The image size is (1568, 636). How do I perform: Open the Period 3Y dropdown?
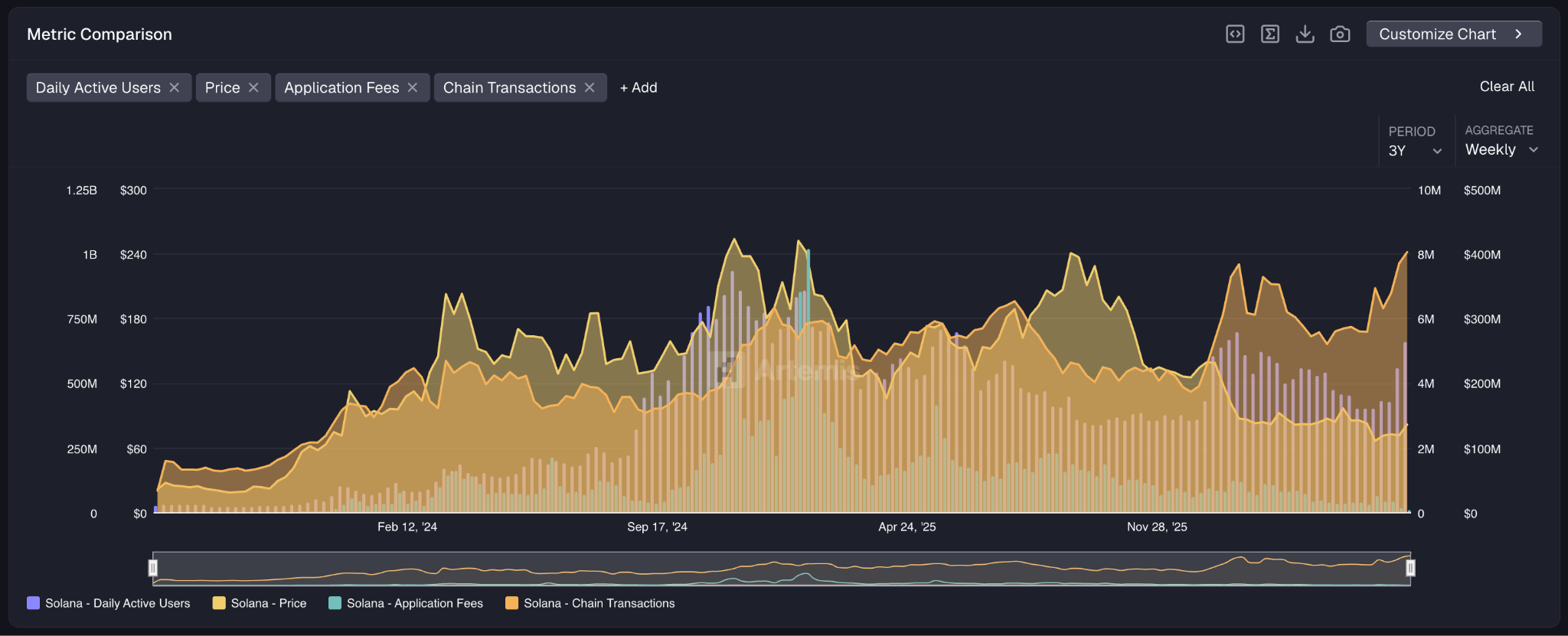pos(1415,150)
